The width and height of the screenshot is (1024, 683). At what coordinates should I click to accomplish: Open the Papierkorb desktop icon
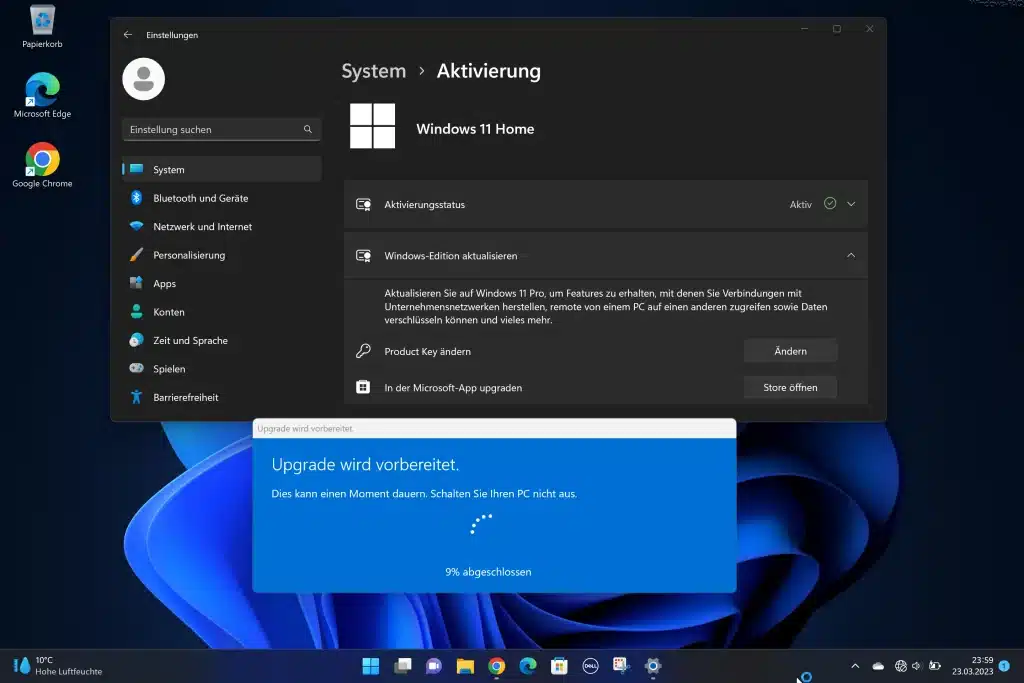pos(42,26)
